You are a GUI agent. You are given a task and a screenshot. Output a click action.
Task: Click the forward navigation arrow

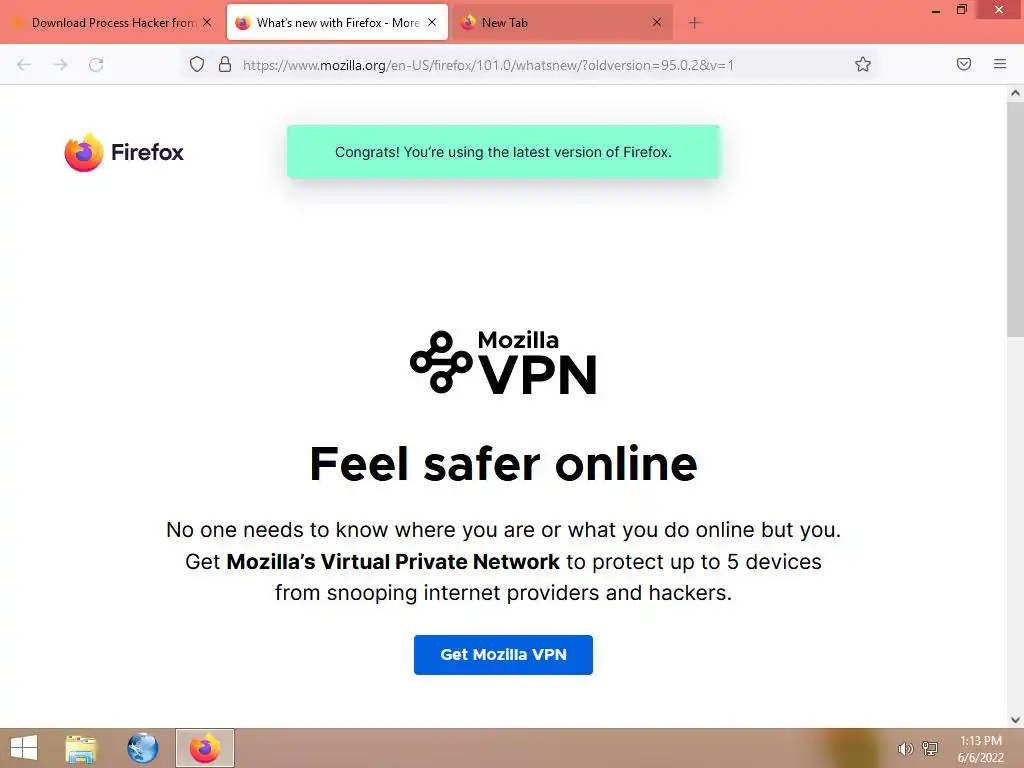60,65
